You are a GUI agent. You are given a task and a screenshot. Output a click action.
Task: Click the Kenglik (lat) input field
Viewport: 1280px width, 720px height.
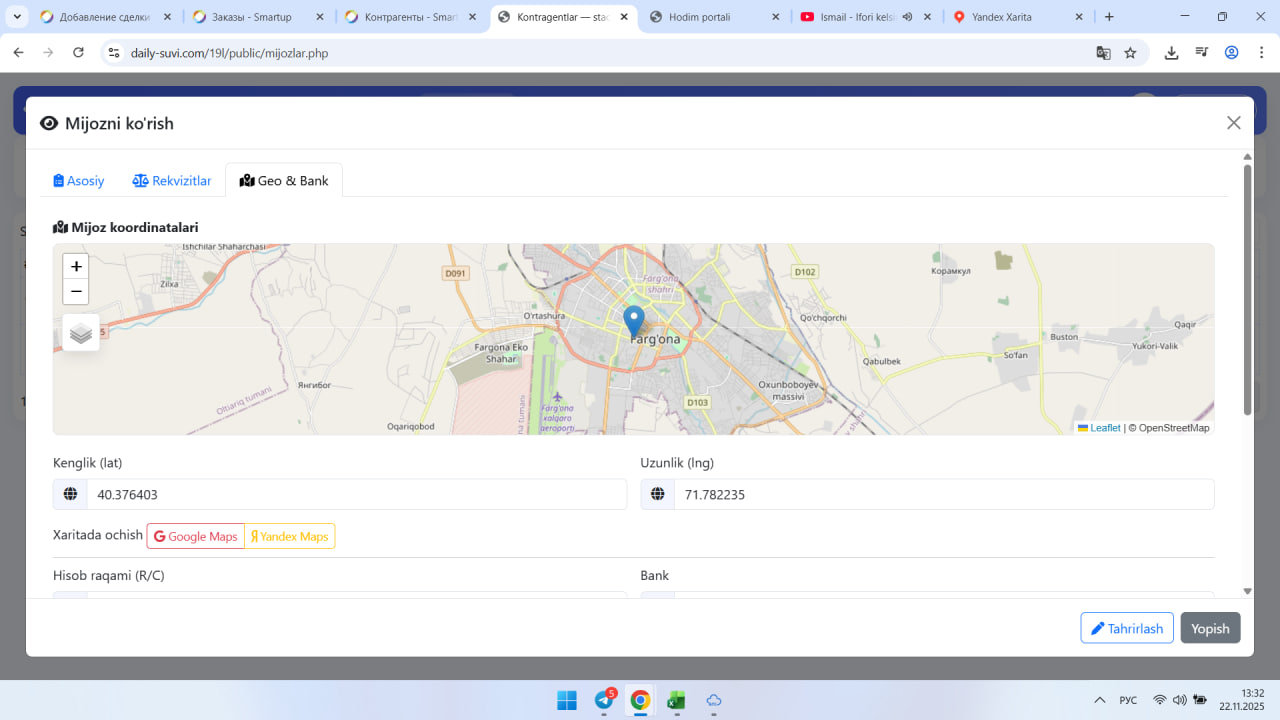[355, 495]
